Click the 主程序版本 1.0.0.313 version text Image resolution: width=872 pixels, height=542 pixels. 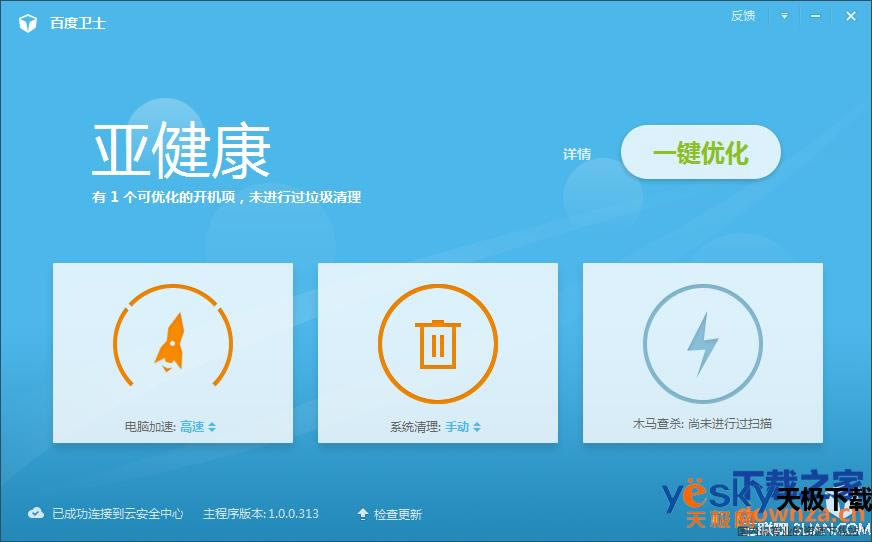click(260, 514)
